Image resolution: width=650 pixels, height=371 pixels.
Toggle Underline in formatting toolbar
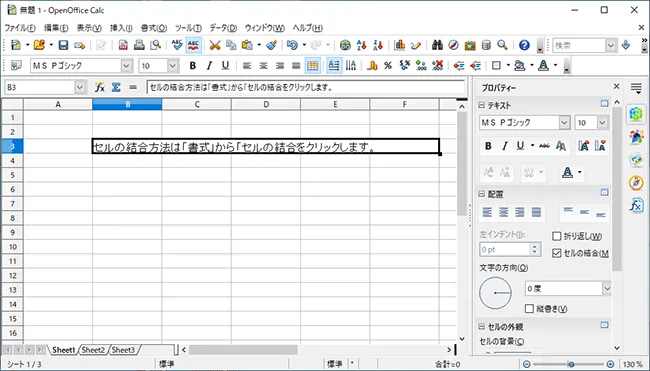225,65
